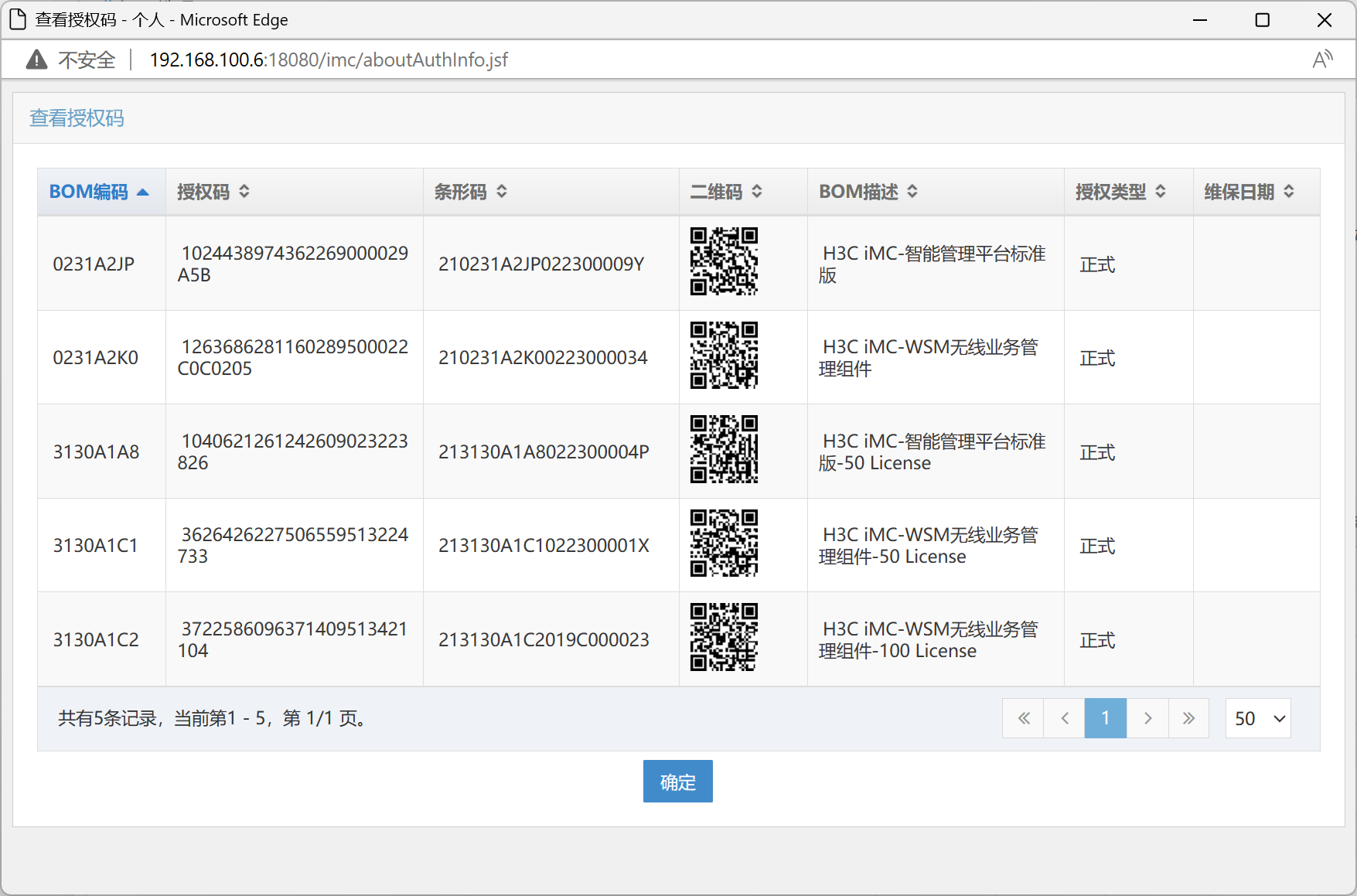This screenshot has width=1357, height=896.
Task: Click barcode 213130A1C2019C000023
Action: point(544,639)
